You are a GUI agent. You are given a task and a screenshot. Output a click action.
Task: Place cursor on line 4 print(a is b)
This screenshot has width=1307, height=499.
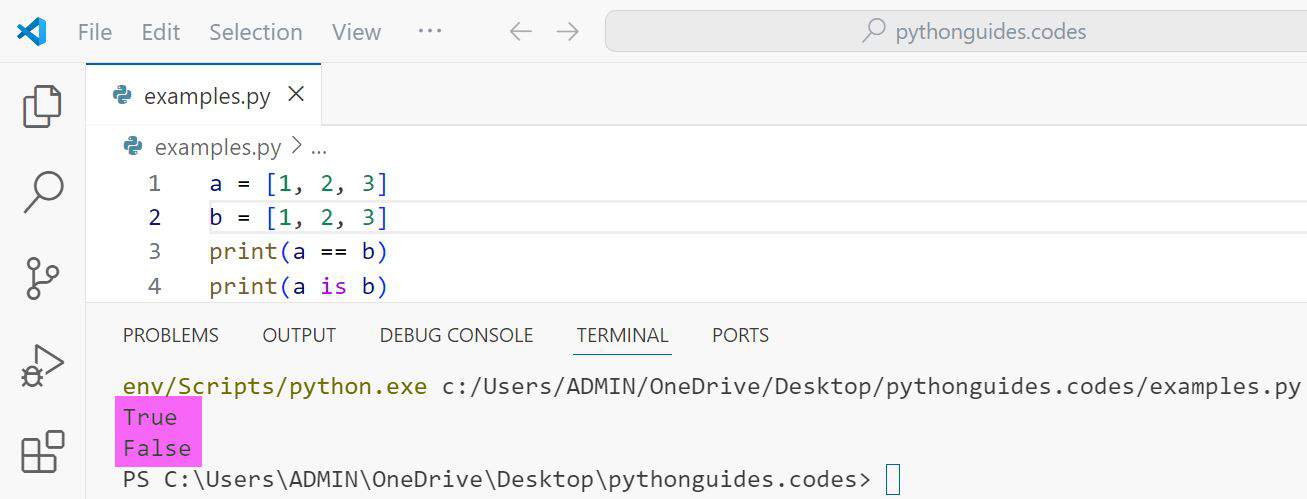point(298,287)
